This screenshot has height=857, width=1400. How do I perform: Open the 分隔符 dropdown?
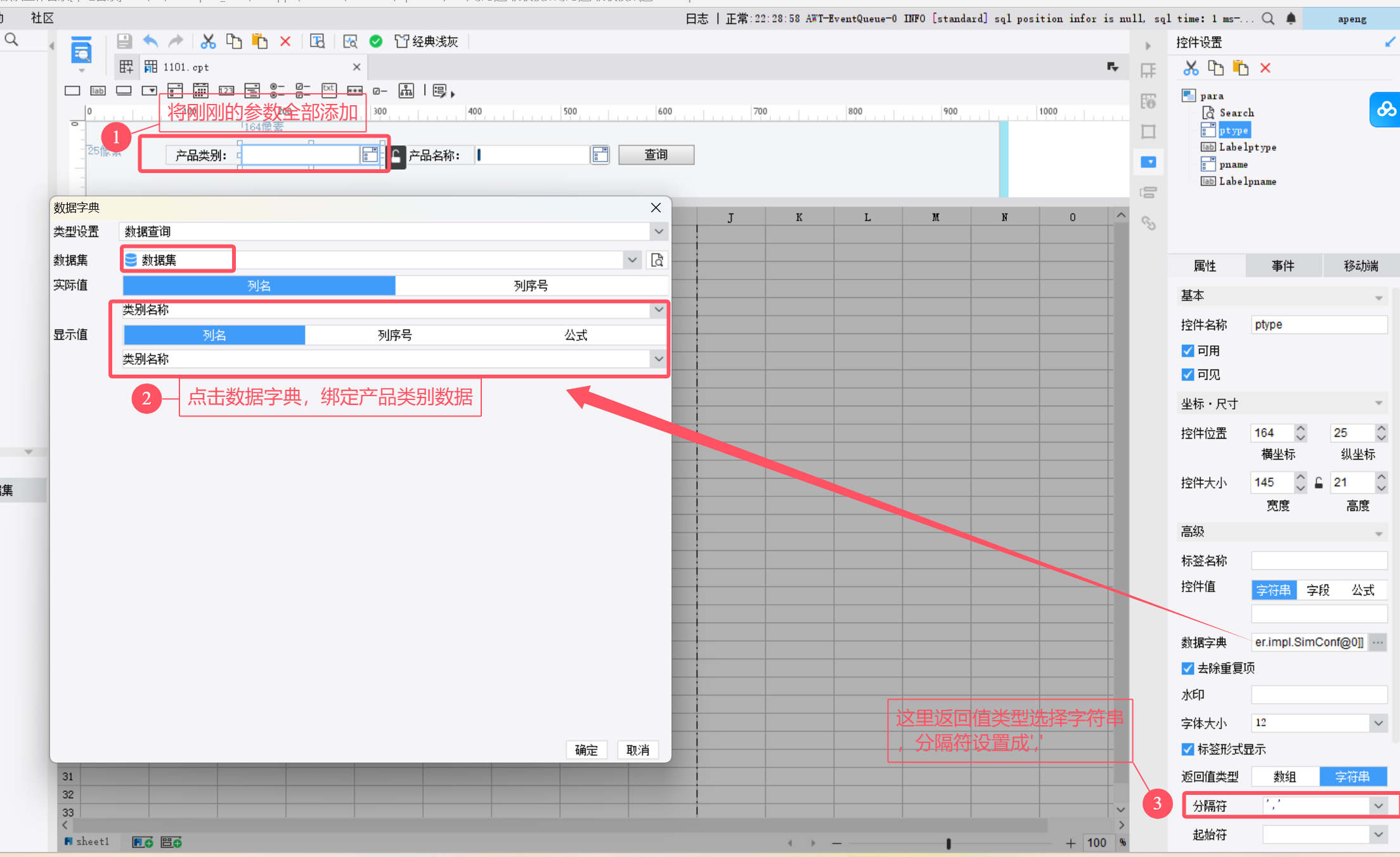click(1378, 806)
